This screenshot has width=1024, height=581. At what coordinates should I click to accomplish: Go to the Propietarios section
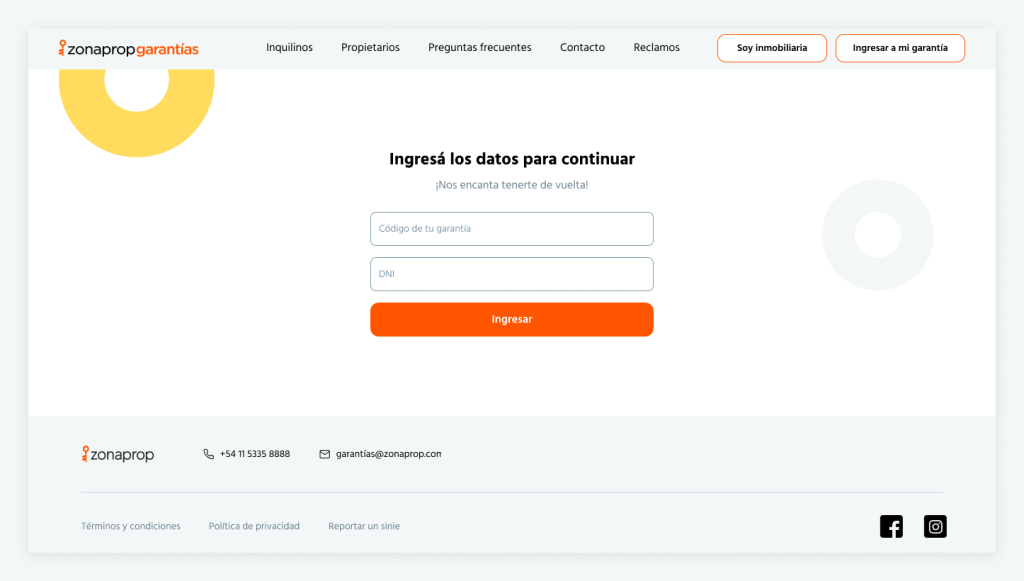click(x=370, y=48)
